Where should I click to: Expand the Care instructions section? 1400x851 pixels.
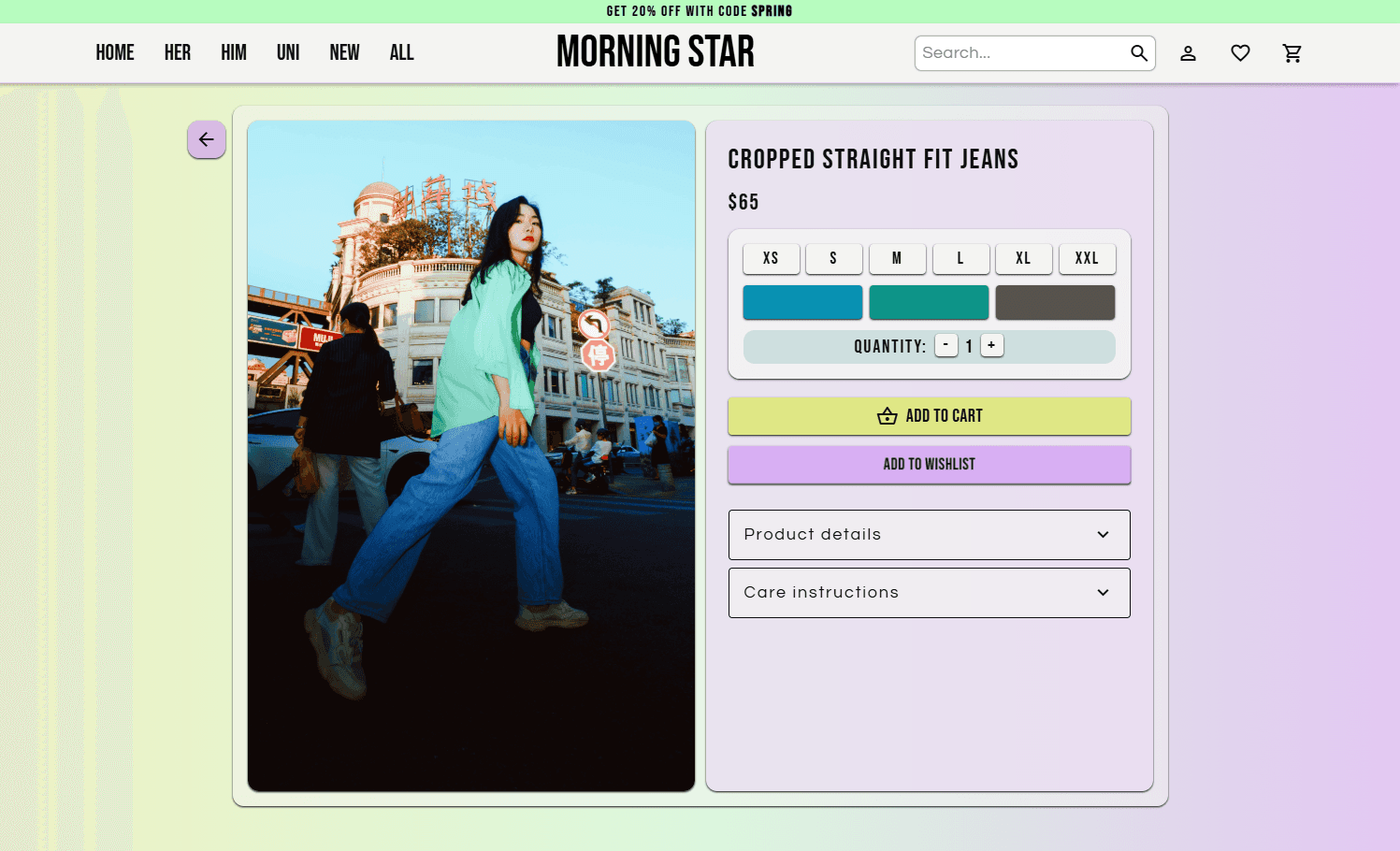click(x=929, y=592)
